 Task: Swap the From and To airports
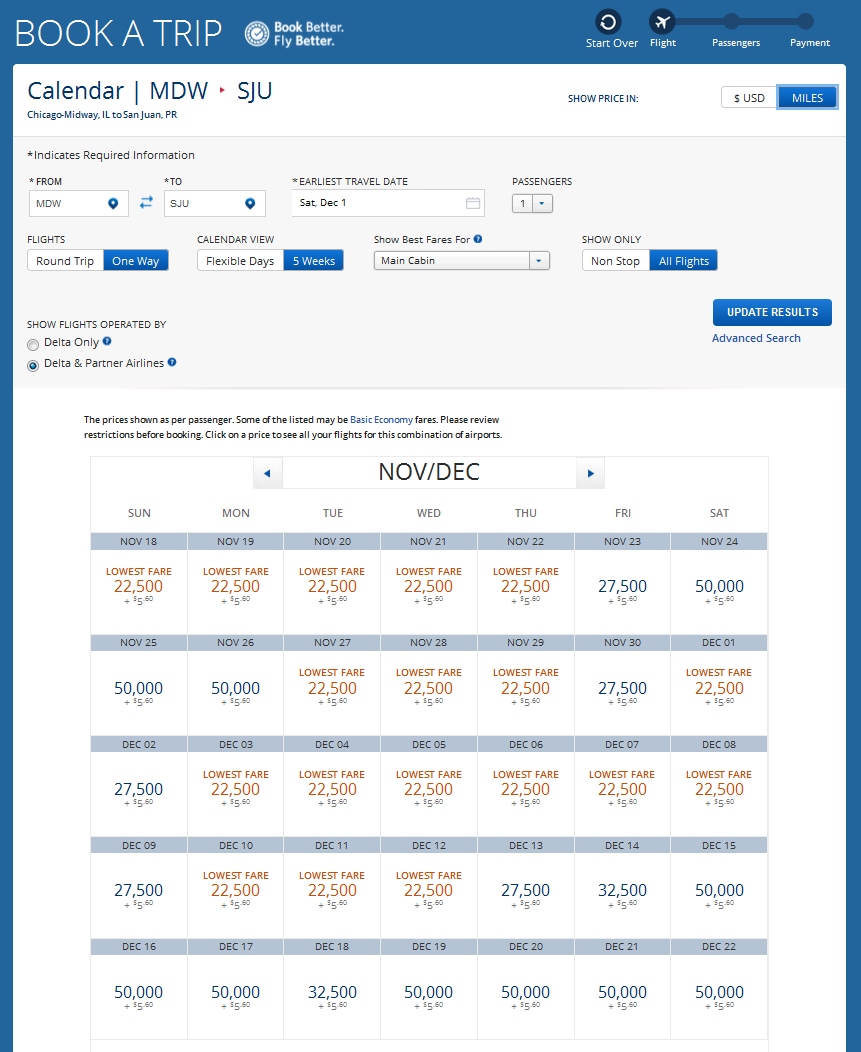(x=146, y=202)
